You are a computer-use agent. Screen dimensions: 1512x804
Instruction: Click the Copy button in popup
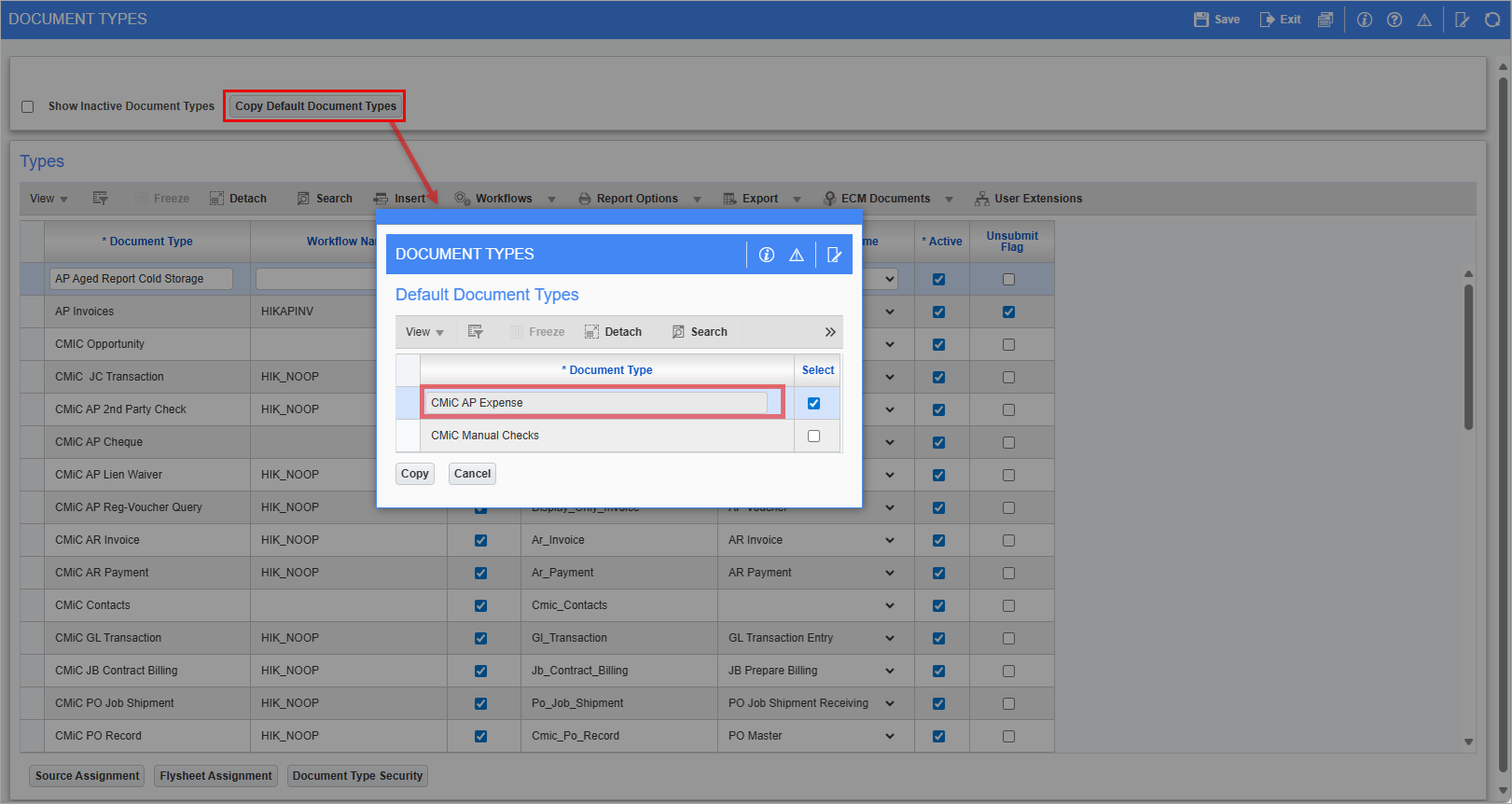pyautogui.click(x=415, y=474)
